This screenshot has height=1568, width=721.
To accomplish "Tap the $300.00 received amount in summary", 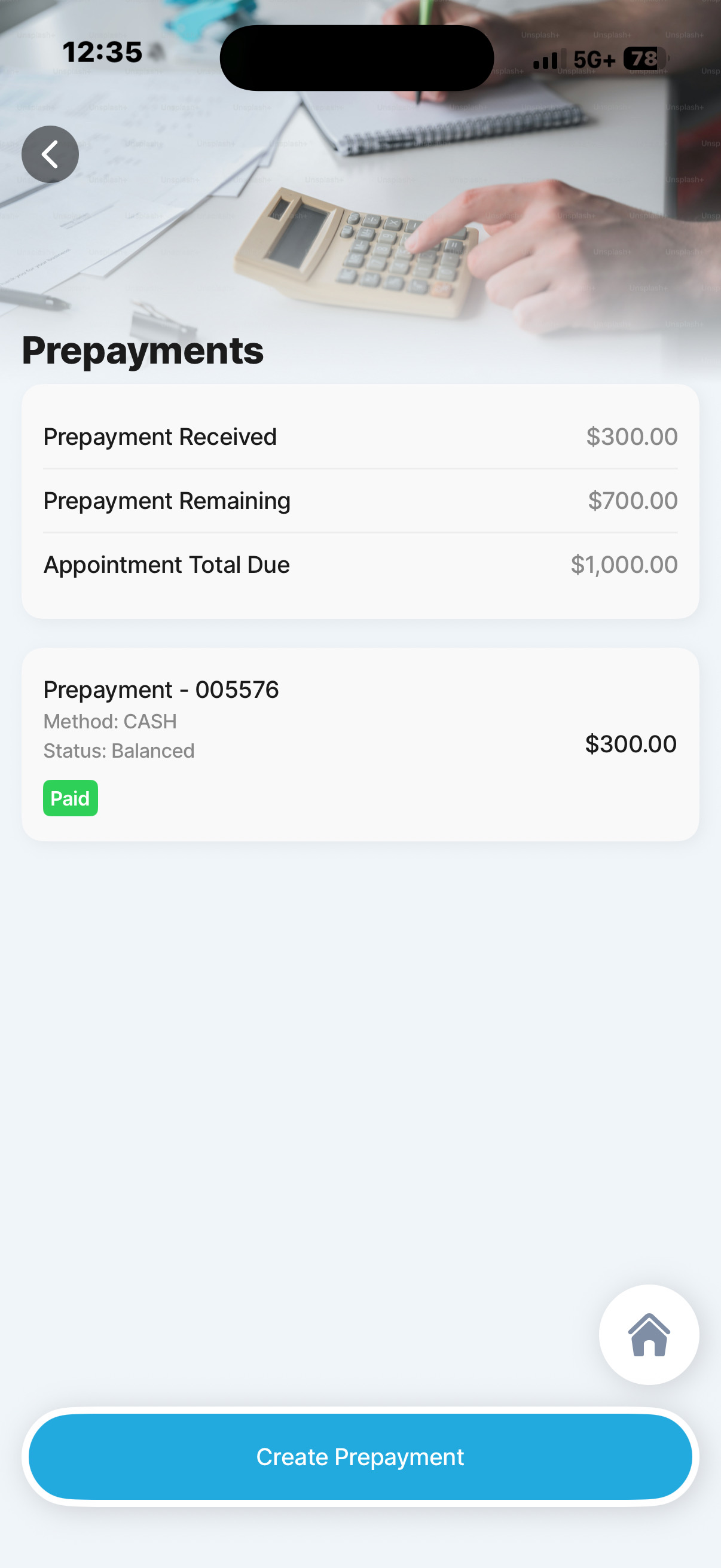I will tap(631, 437).
